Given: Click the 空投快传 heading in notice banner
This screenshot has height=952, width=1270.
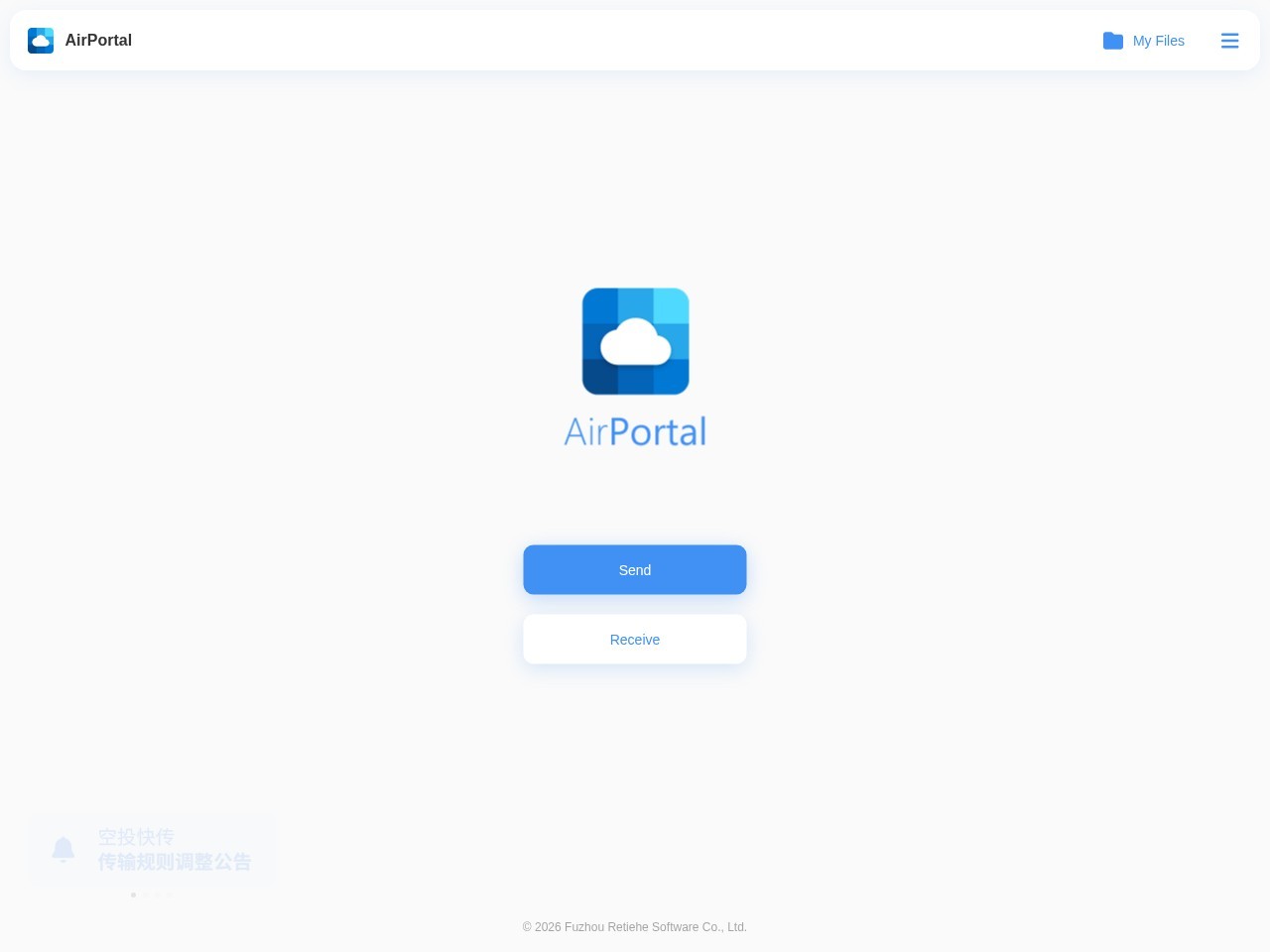Looking at the screenshot, I should pos(136,837).
